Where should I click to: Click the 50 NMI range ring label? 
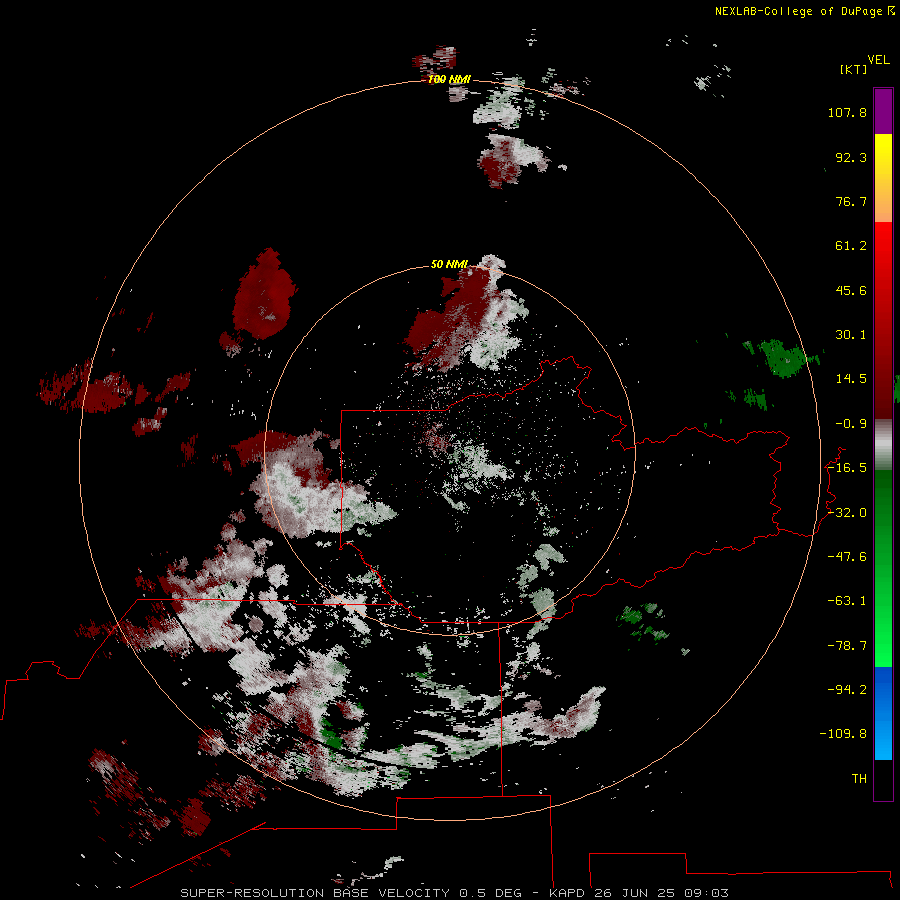tap(449, 264)
